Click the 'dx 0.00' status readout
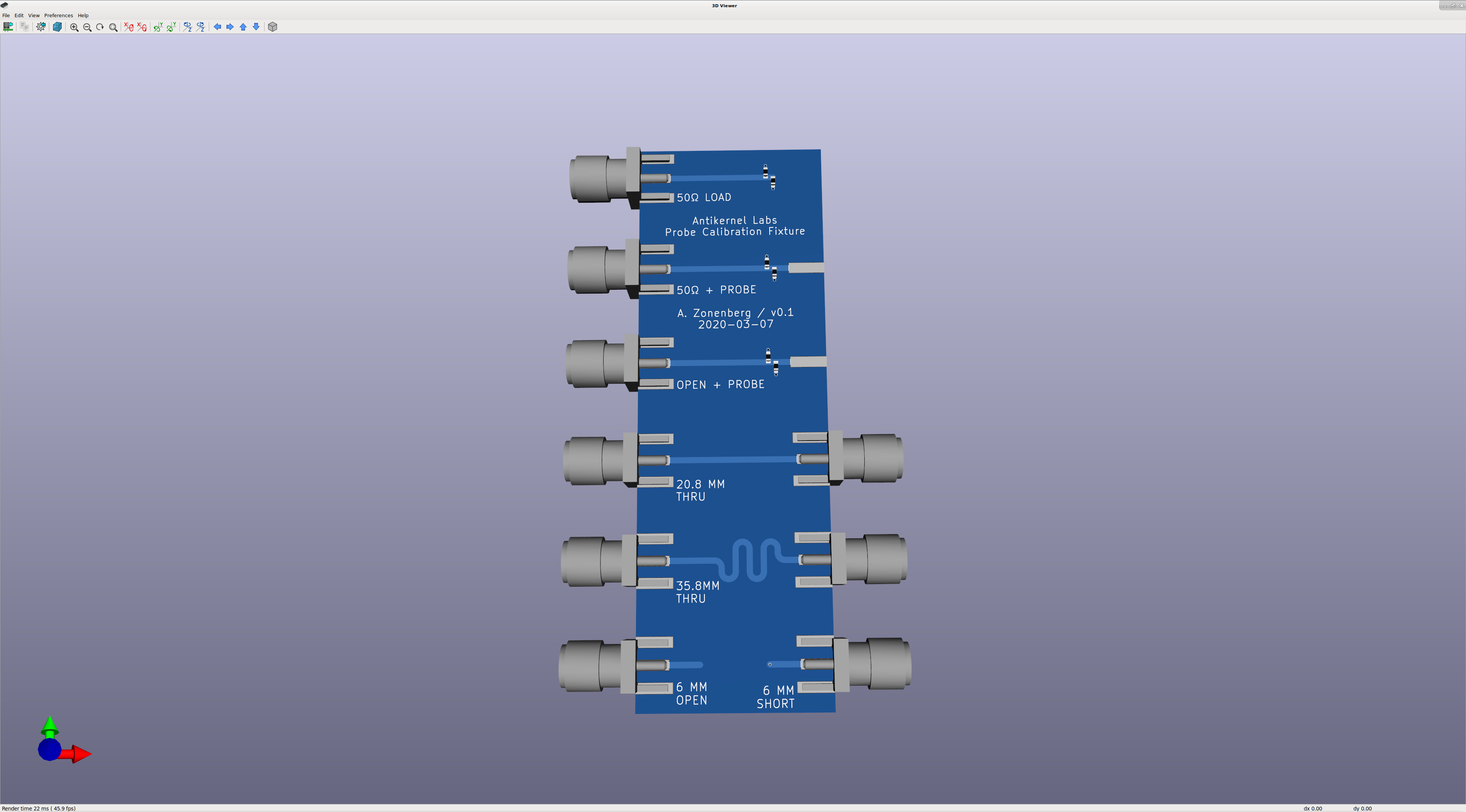 click(x=1313, y=808)
